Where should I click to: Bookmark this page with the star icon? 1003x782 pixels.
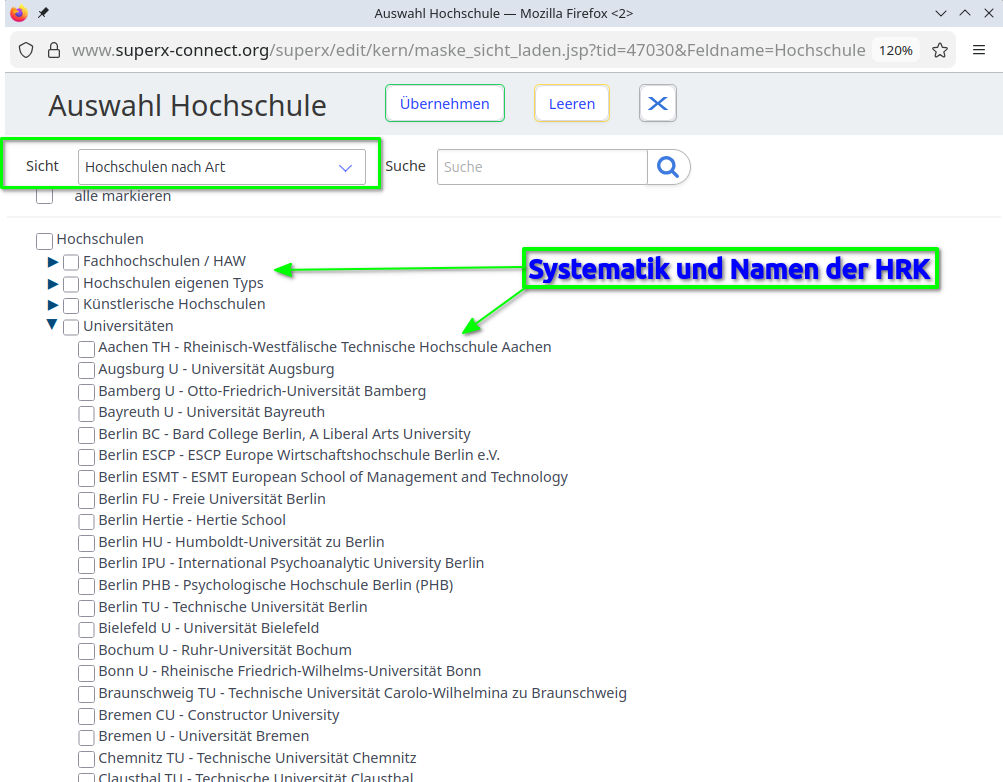click(x=940, y=50)
